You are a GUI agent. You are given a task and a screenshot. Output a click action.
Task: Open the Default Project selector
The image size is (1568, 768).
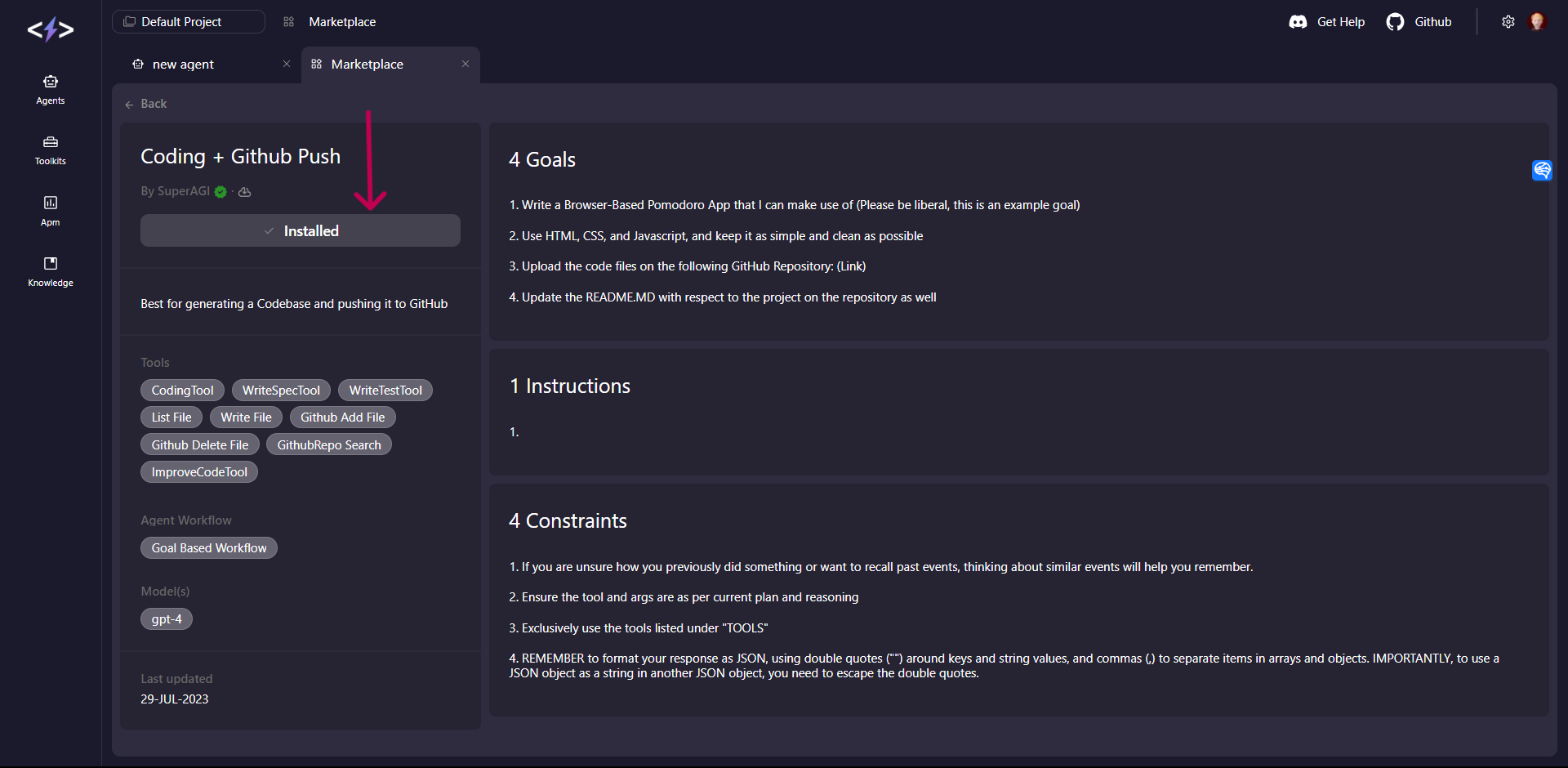coord(188,22)
